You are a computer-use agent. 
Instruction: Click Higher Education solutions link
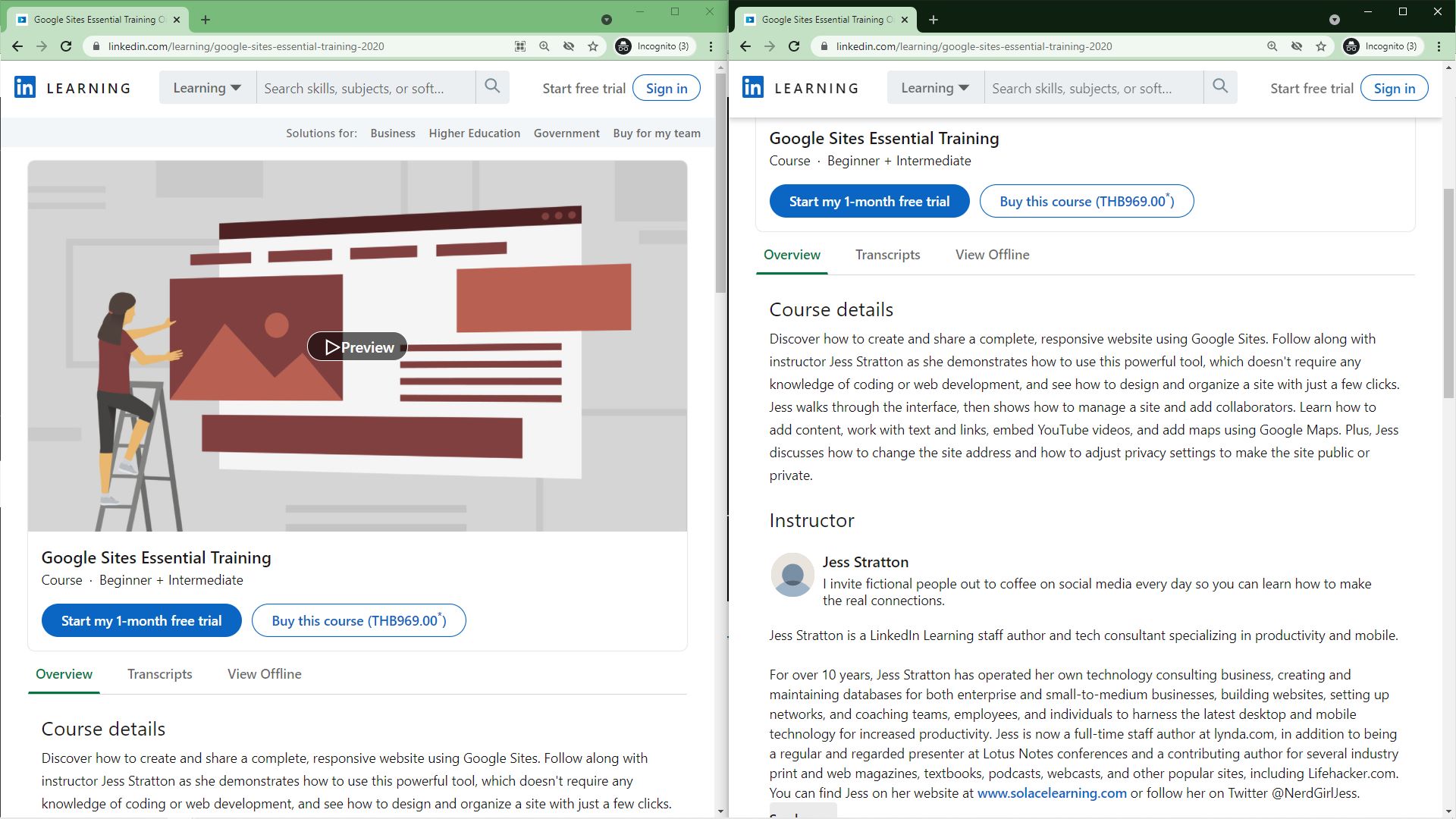pos(474,133)
